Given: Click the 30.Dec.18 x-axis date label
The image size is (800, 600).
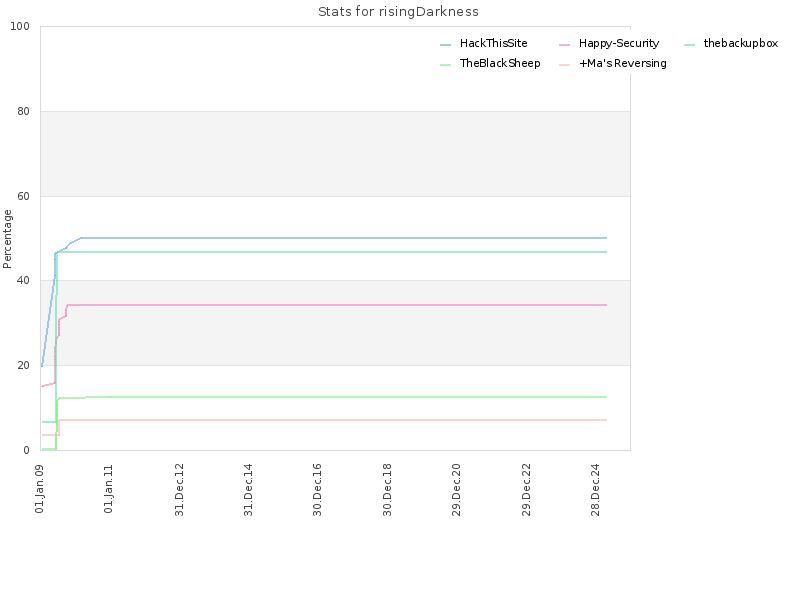Looking at the screenshot, I should (x=387, y=489).
